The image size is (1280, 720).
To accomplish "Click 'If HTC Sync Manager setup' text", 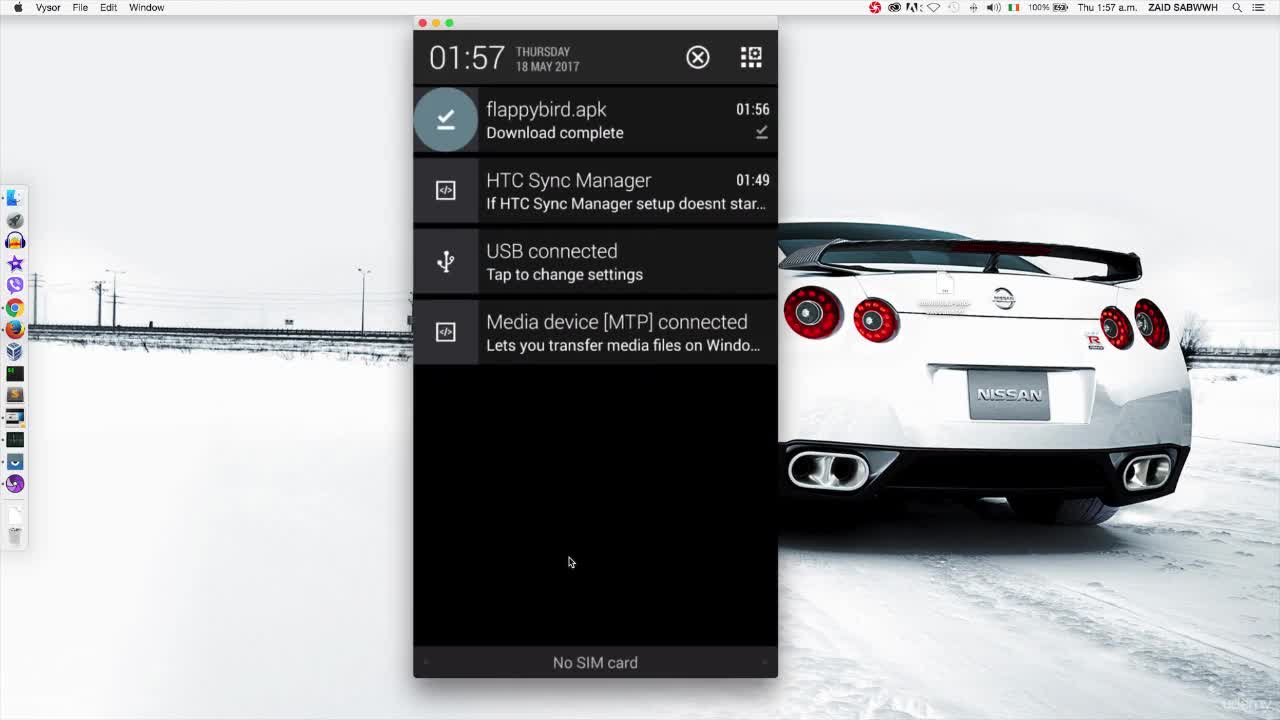I will click(626, 203).
